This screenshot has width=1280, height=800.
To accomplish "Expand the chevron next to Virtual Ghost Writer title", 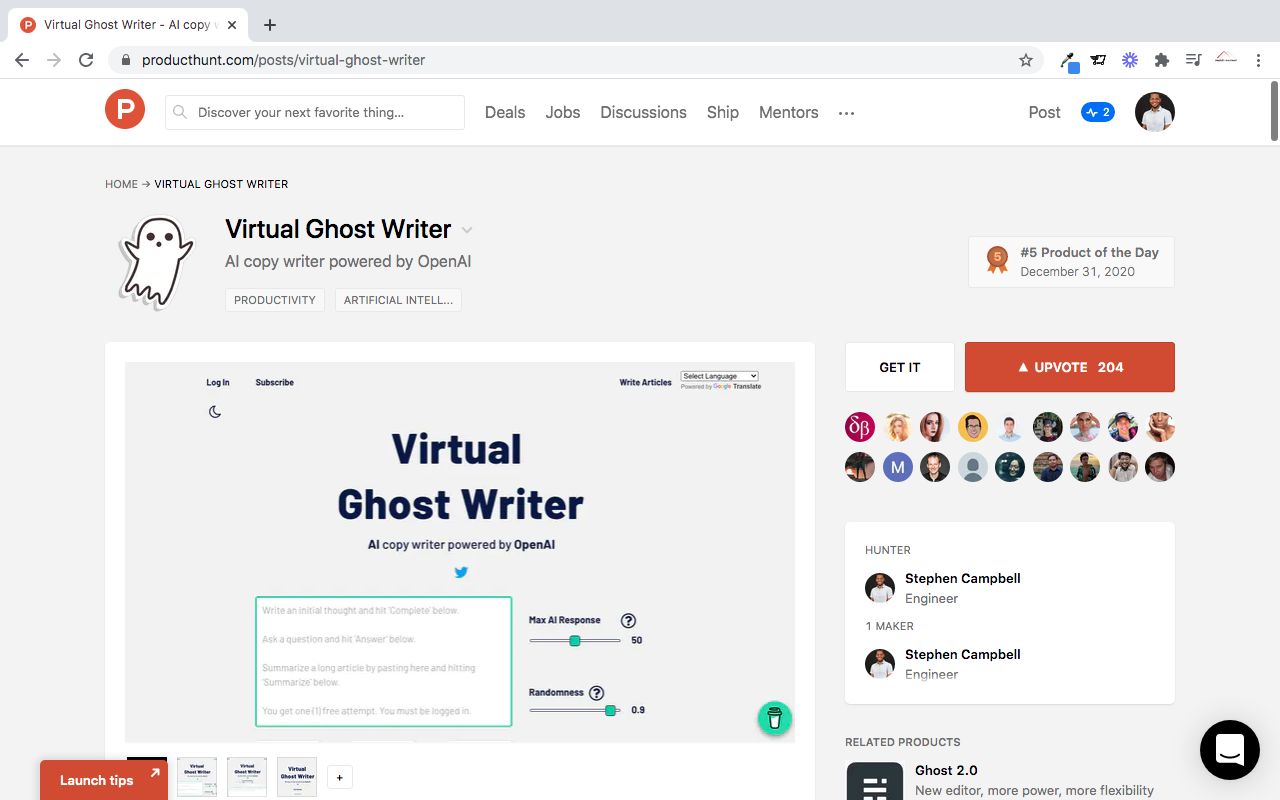I will [466, 230].
